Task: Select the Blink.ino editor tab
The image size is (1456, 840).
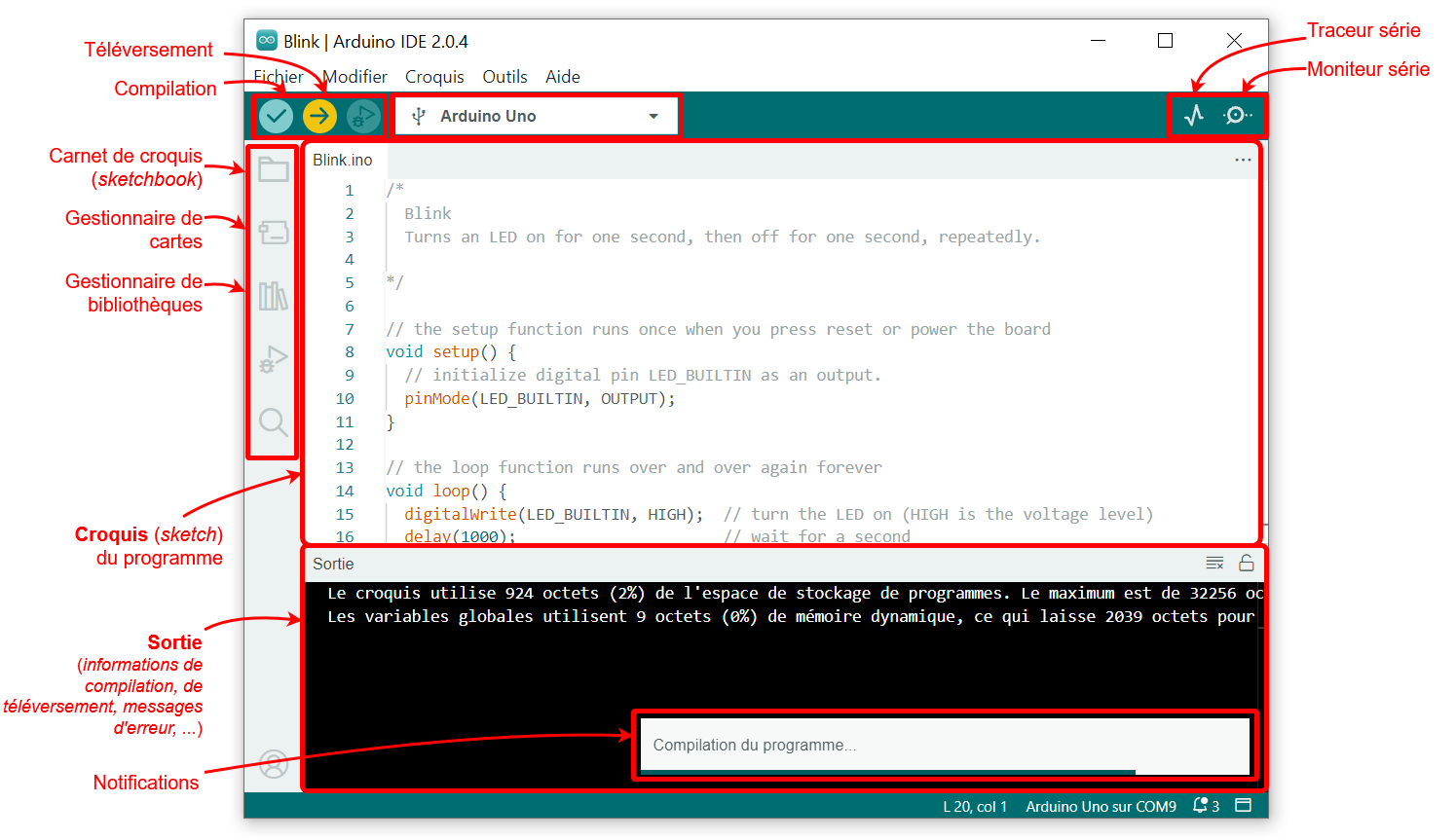Action: click(343, 161)
